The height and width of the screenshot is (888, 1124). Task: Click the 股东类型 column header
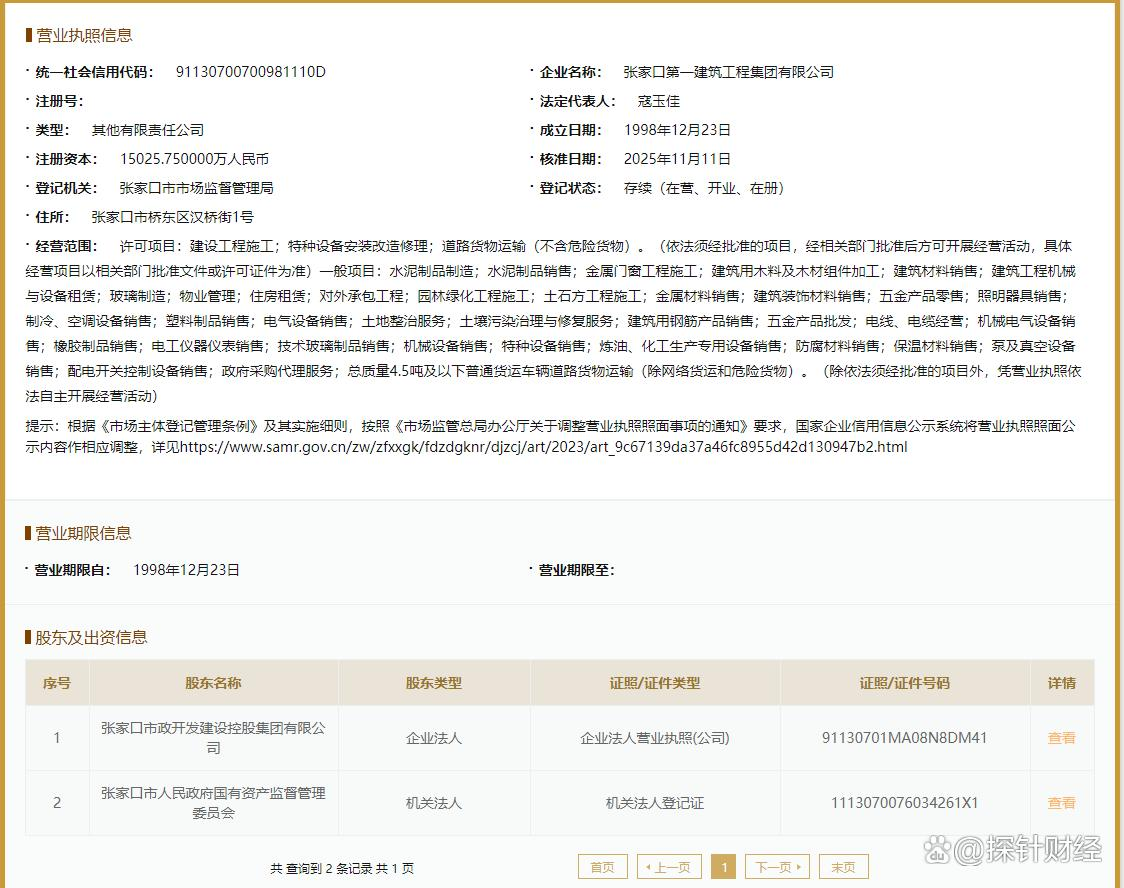[x=434, y=683]
